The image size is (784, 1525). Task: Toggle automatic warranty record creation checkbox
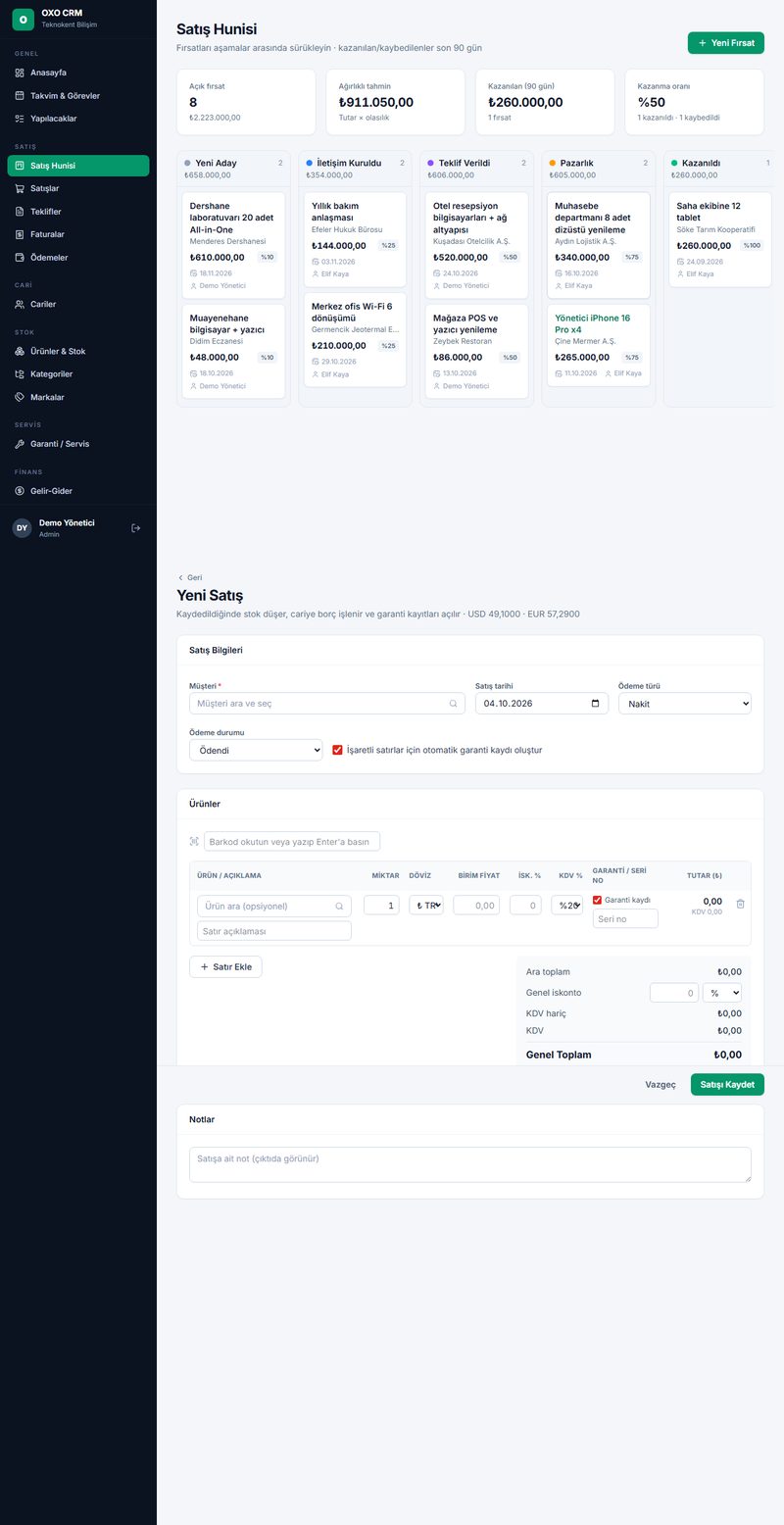point(337,750)
